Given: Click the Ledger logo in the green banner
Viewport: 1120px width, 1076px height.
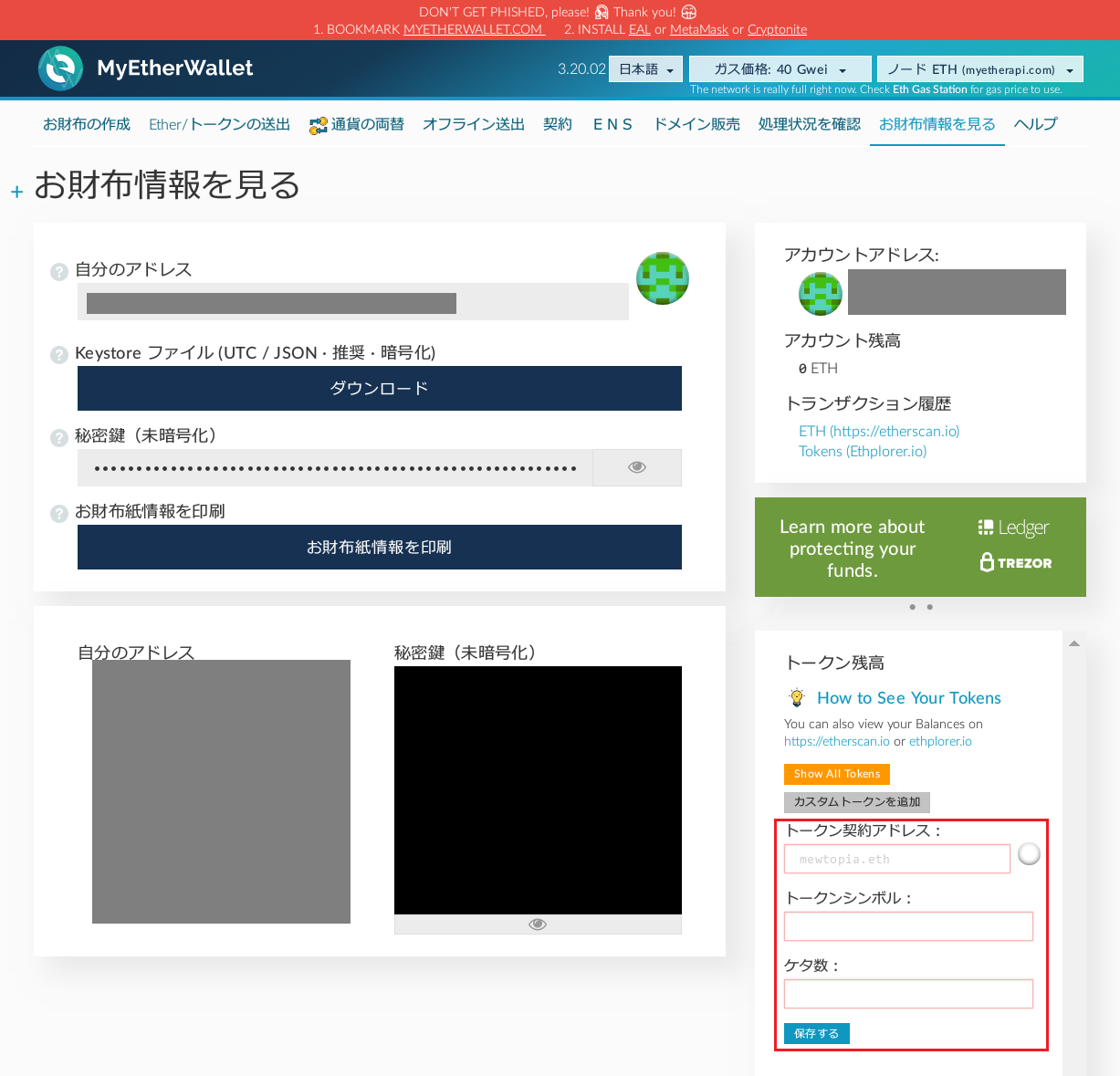Looking at the screenshot, I should coord(1014,528).
